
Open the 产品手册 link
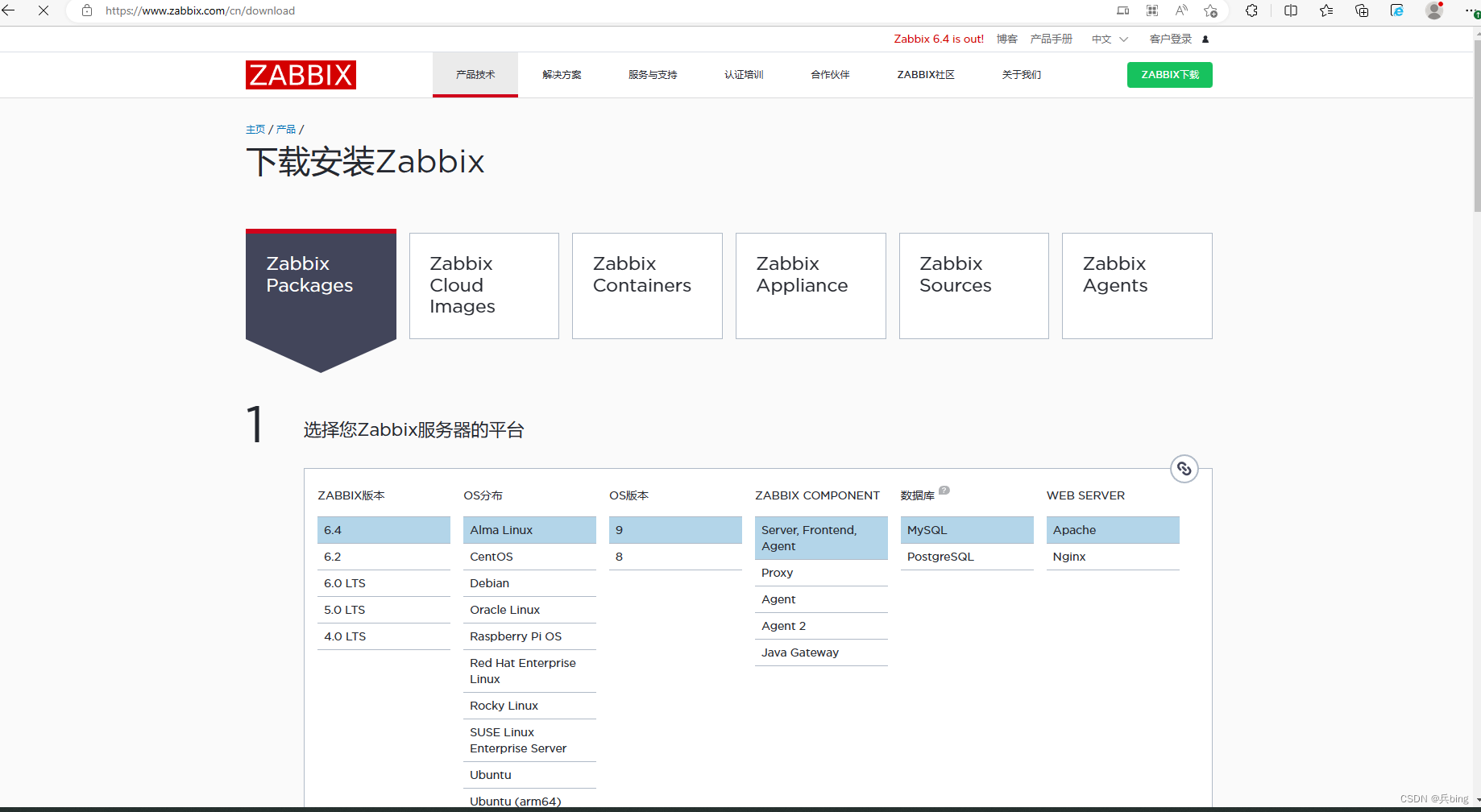[1052, 39]
